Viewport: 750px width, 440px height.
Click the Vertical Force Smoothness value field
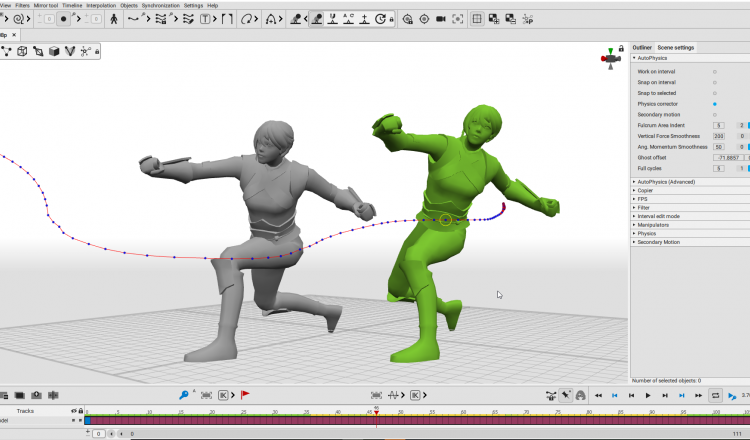[x=718, y=135]
